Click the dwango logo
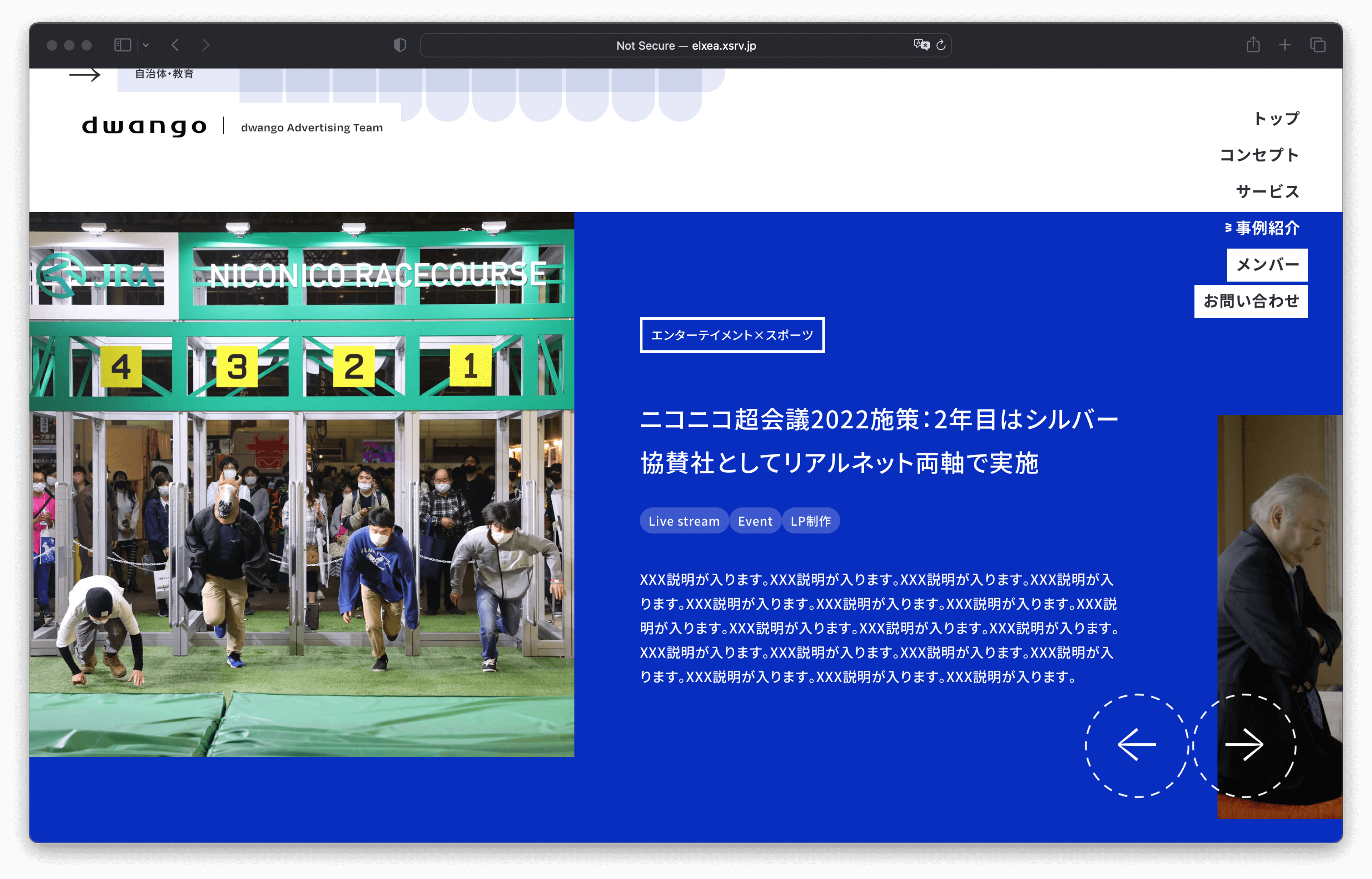The width and height of the screenshot is (1372, 879). pos(144,126)
